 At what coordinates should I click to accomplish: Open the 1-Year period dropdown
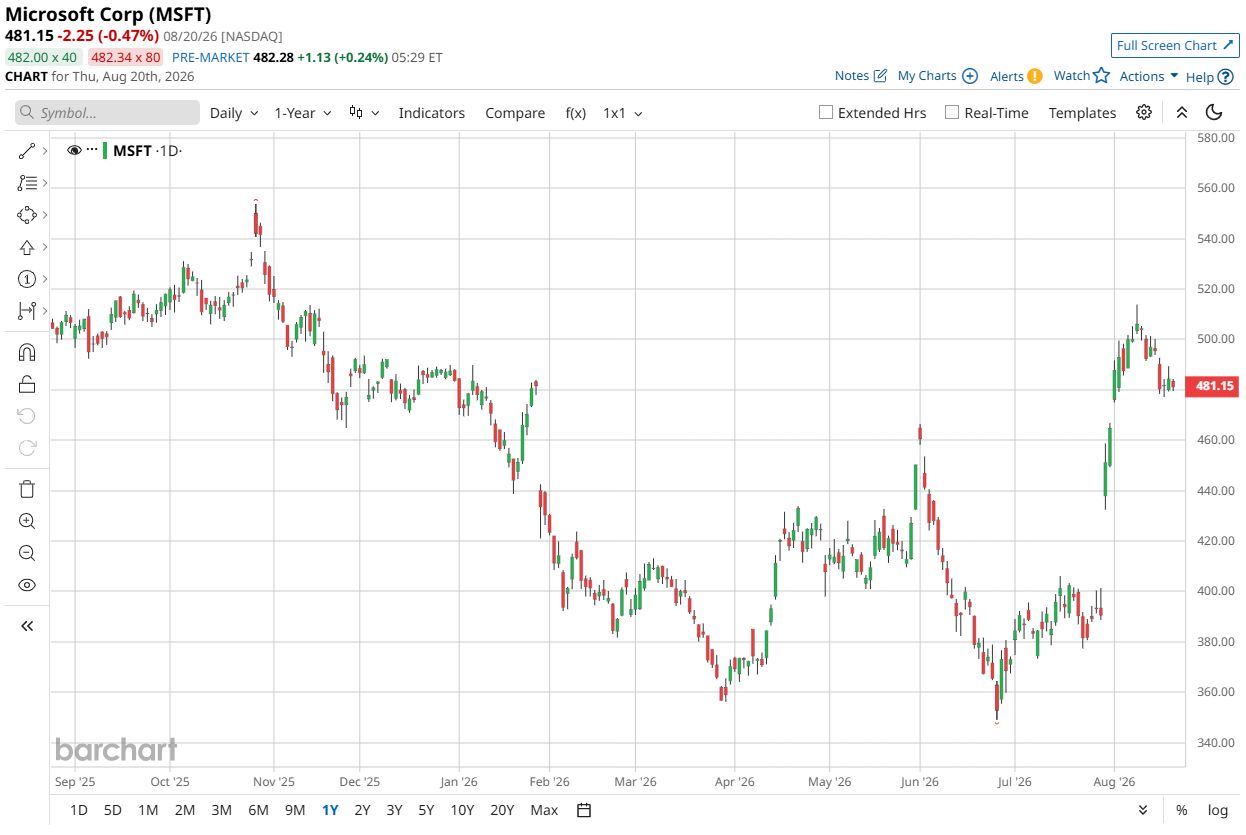302,113
